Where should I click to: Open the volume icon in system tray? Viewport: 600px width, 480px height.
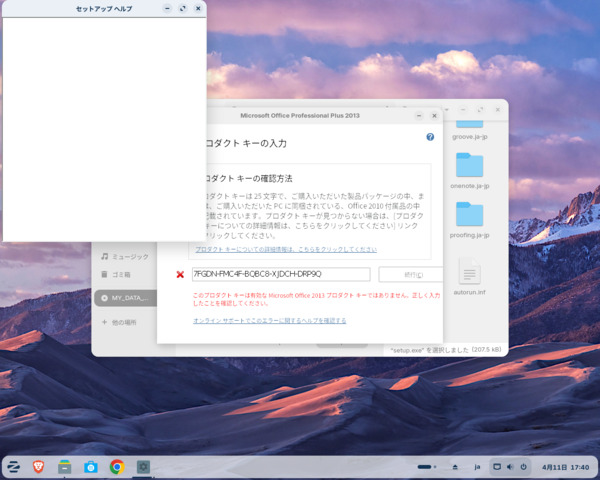pos(510,467)
